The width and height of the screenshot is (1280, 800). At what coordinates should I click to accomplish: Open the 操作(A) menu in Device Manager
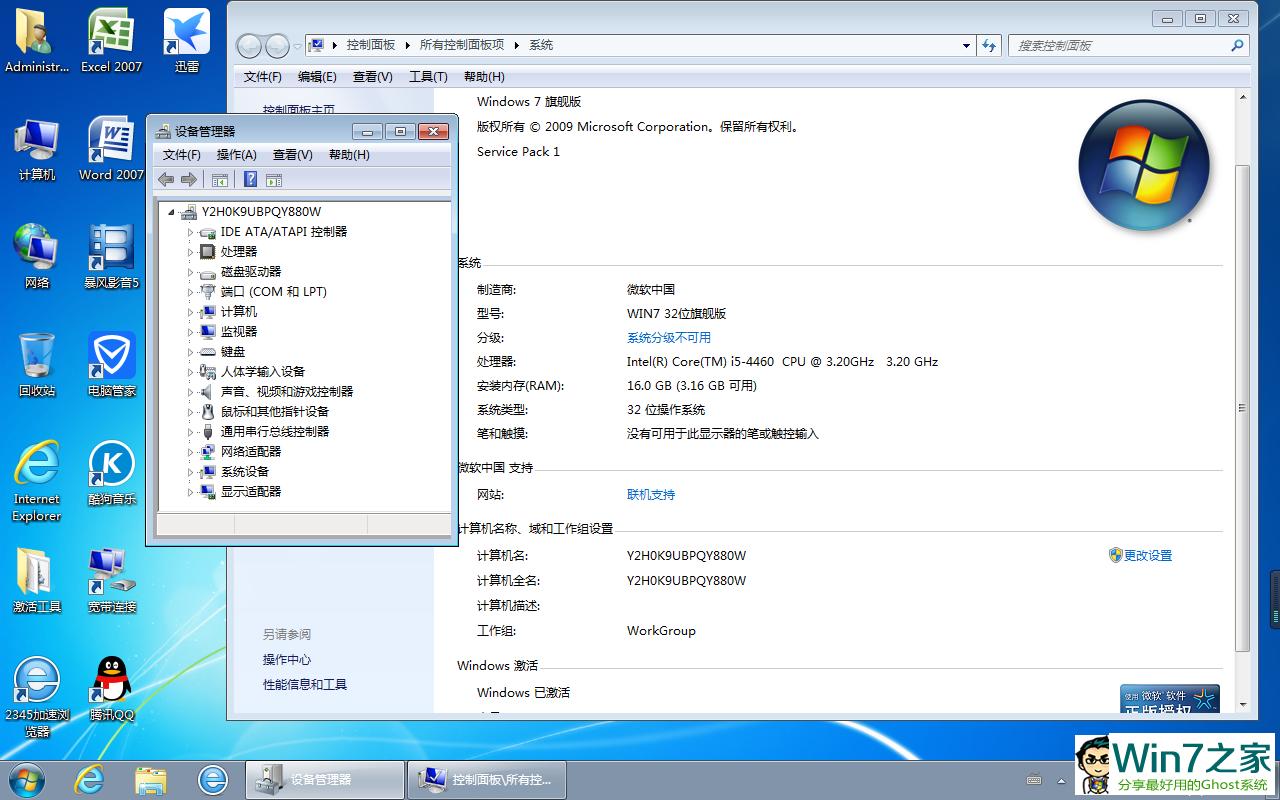pos(236,155)
